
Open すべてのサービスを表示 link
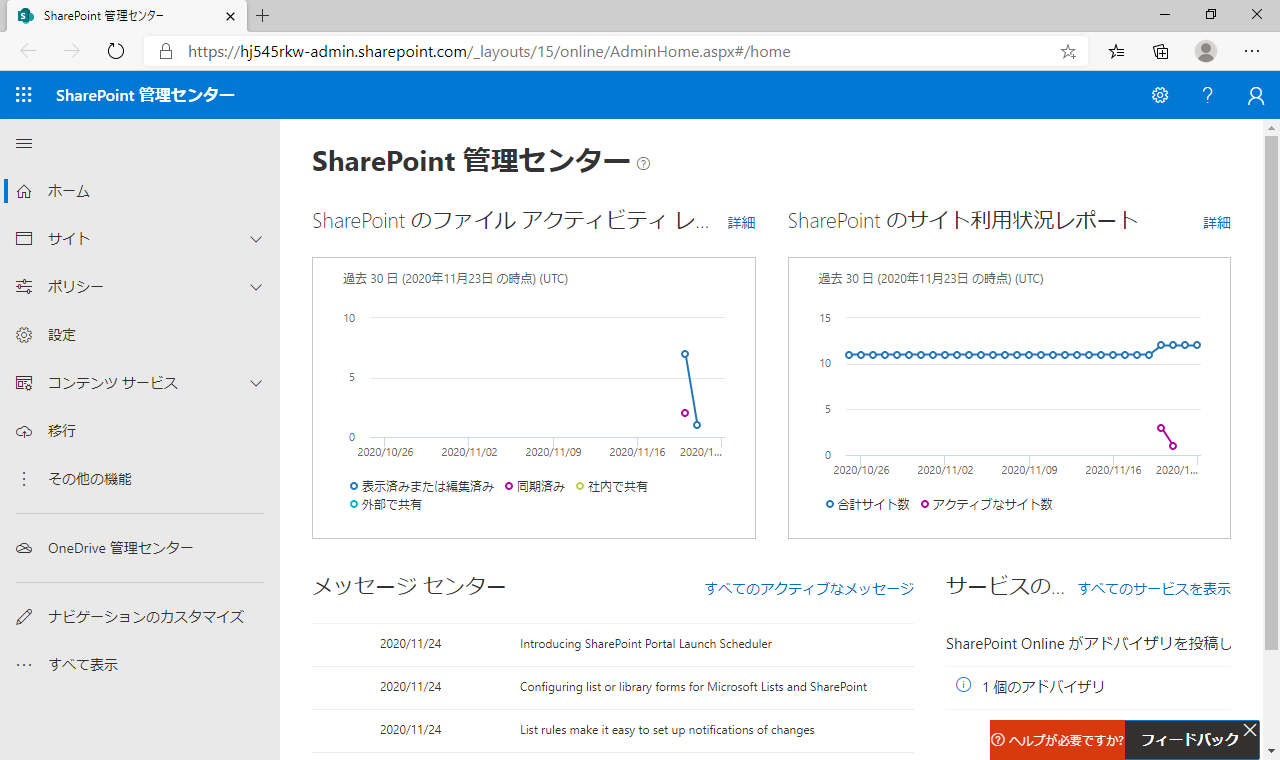1154,589
